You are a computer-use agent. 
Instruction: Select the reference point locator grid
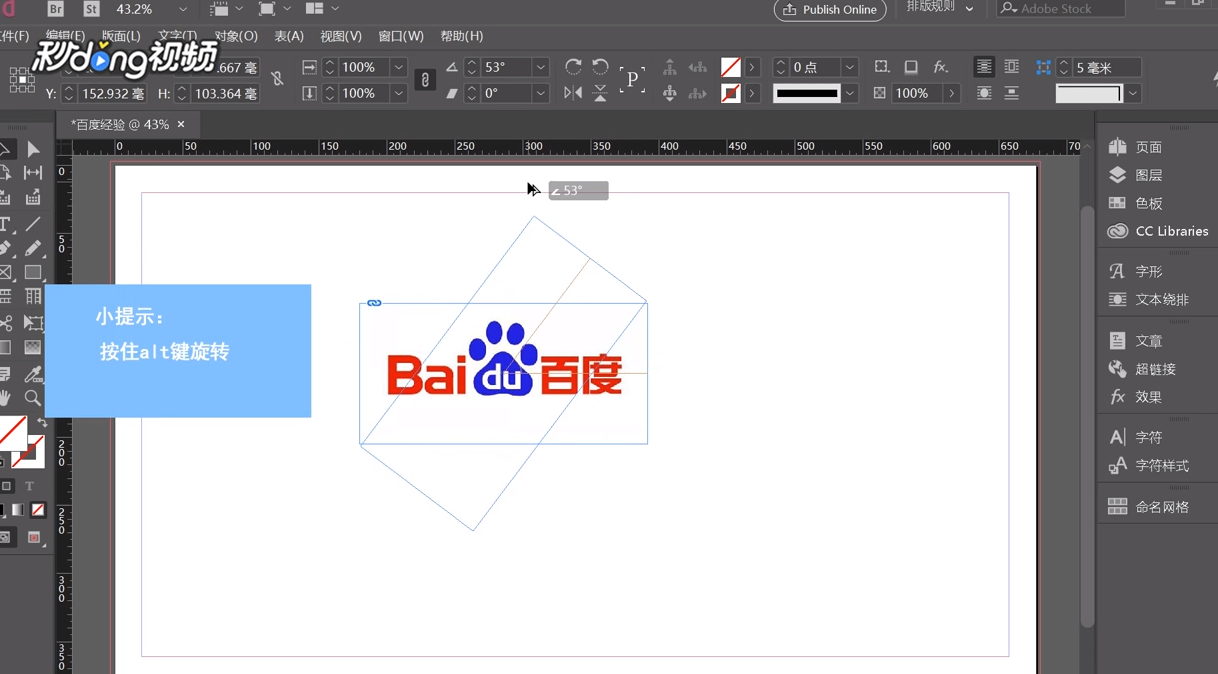(x=21, y=80)
